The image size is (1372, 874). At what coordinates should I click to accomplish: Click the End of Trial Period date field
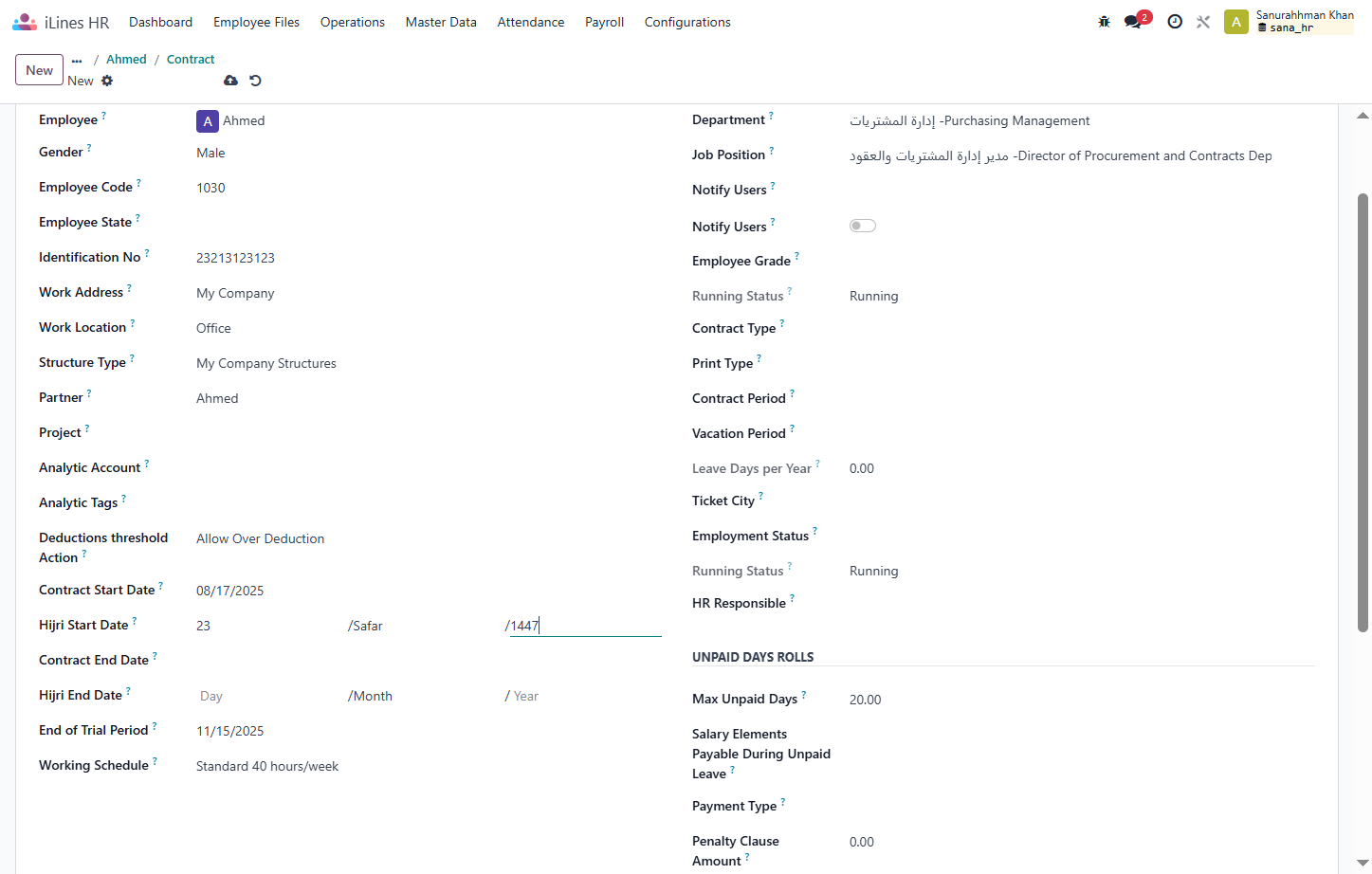pos(429,731)
